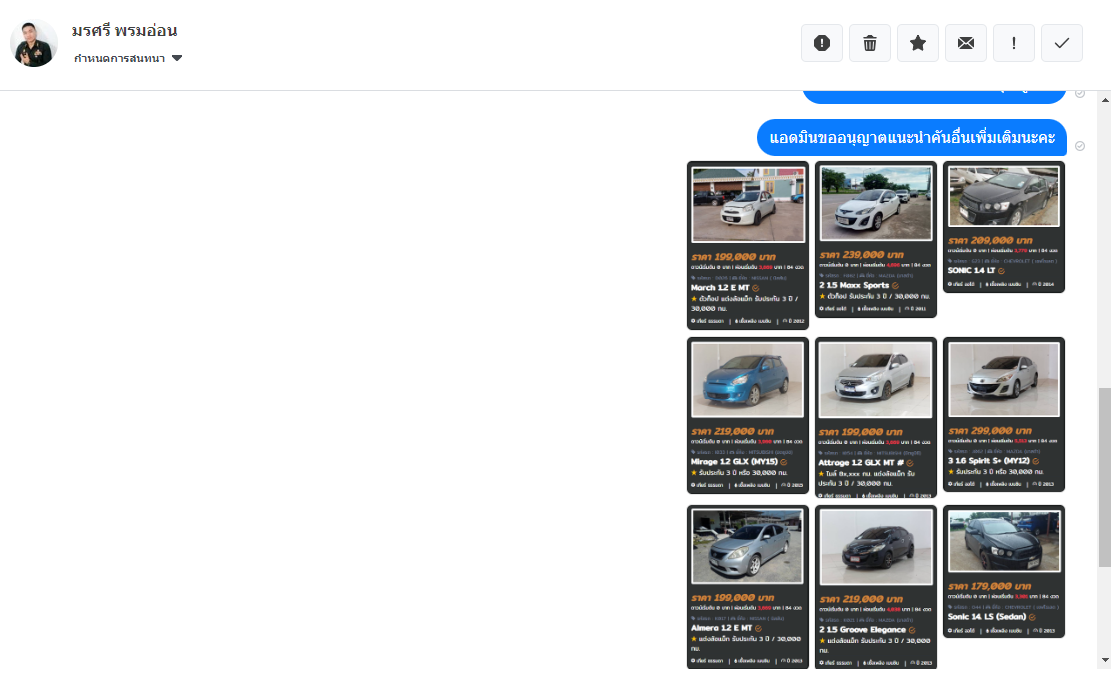Open the Sonic 1.4 LS (Sedan) card
The width and height of the screenshot is (1111, 676).
pyautogui.click(x=1004, y=571)
